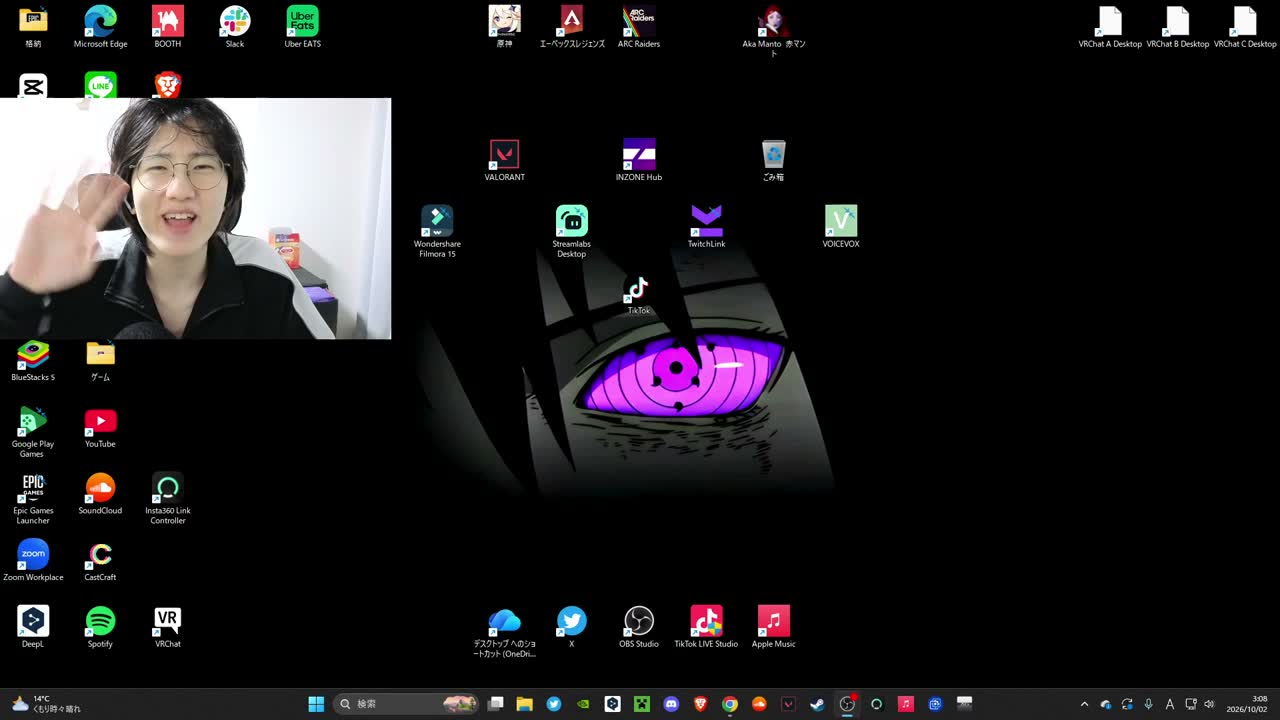This screenshot has height=720, width=1280.
Task: Open the TwitchLink desktop shortcut
Action: (x=706, y=226)
